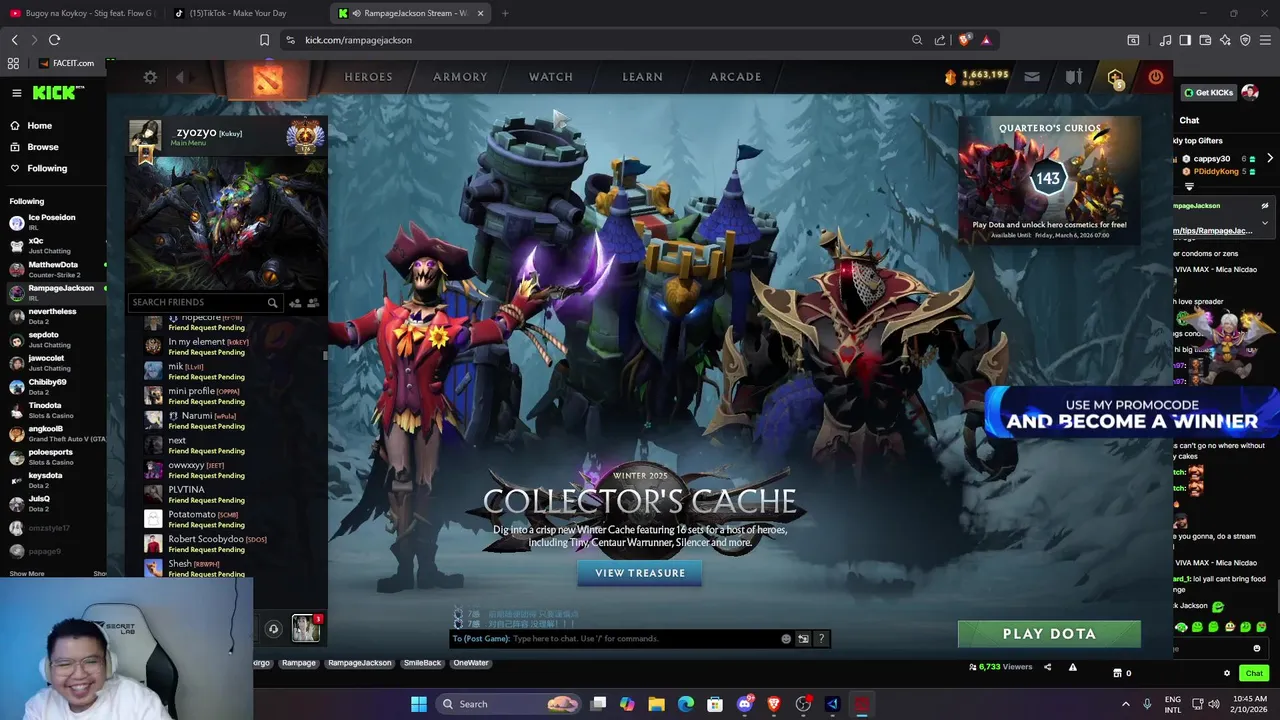The image size is (1280, 720).
Task: Expand pinned RampageJackson message chevron
Action: pyautogui.click(x=1265, y=223)
